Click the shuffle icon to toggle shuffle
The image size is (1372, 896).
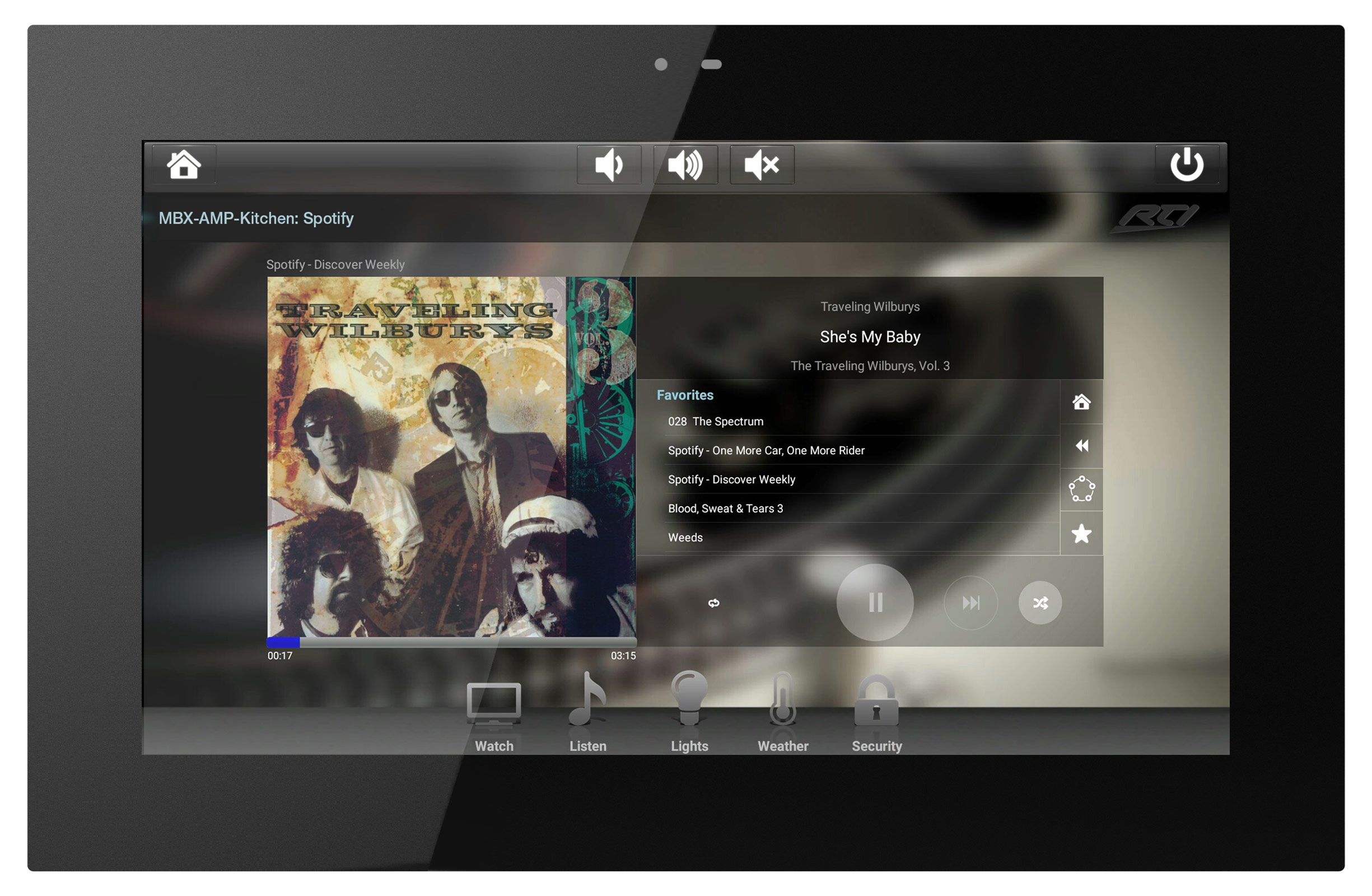point(1041,602)
